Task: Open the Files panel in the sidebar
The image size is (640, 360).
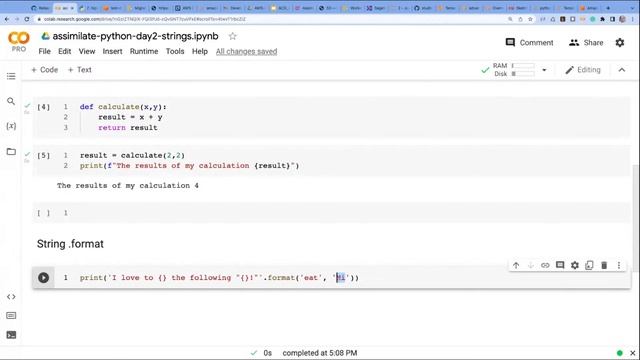Action: pos(11,151)
